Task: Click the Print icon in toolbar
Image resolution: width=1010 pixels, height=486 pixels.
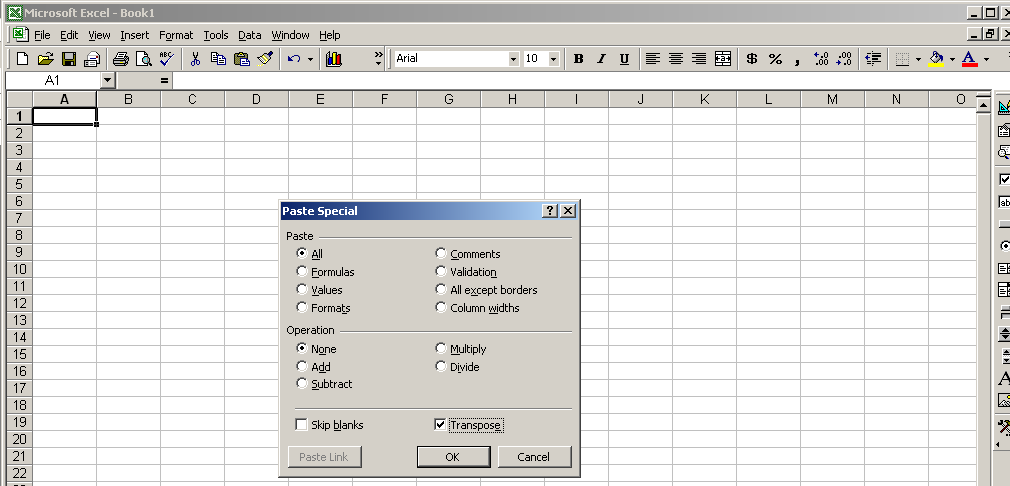Action: 120,59
